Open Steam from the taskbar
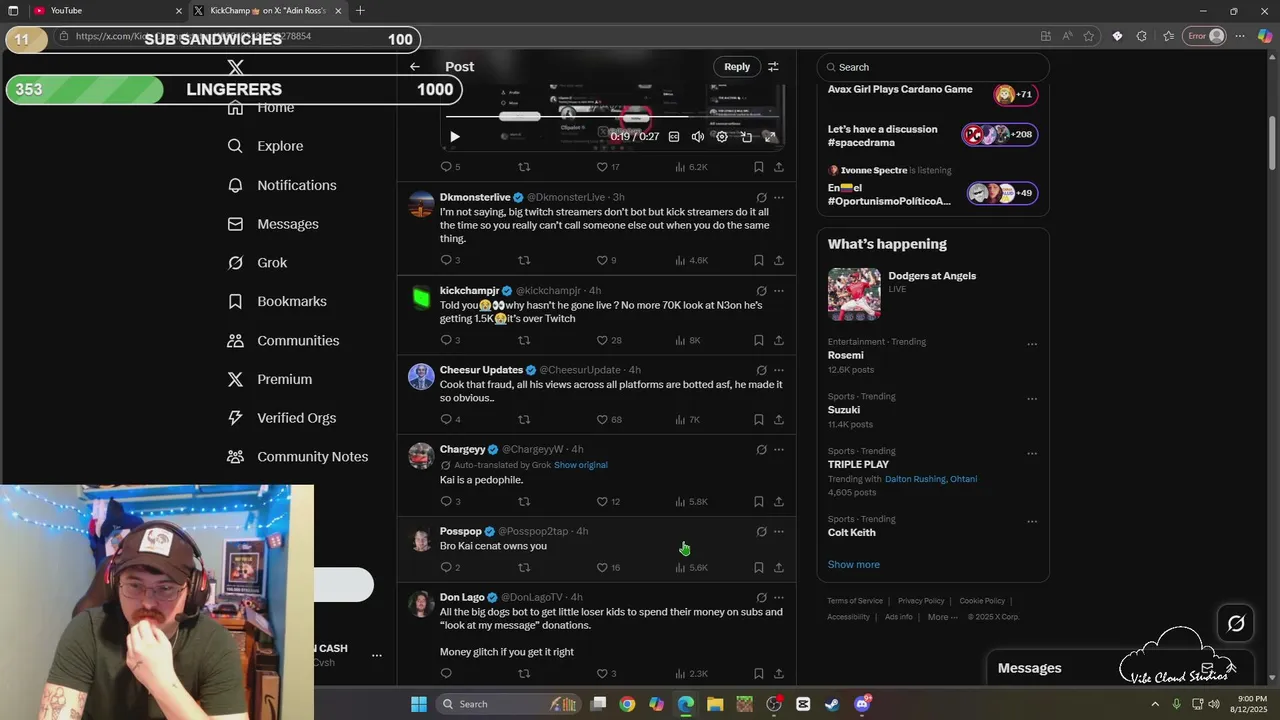Viewport: 1280px width, 720px height. click(x=832, y=704)
